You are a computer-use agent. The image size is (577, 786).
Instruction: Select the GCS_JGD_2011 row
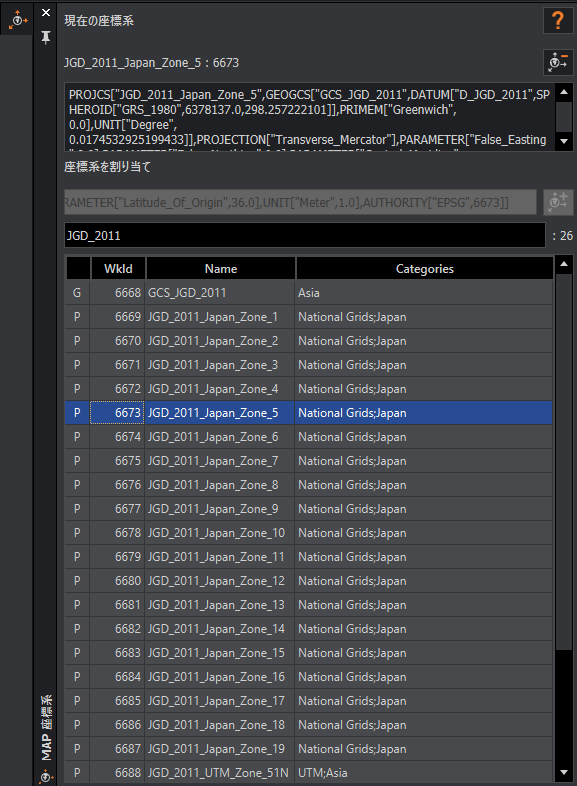[x=309, y=293]
